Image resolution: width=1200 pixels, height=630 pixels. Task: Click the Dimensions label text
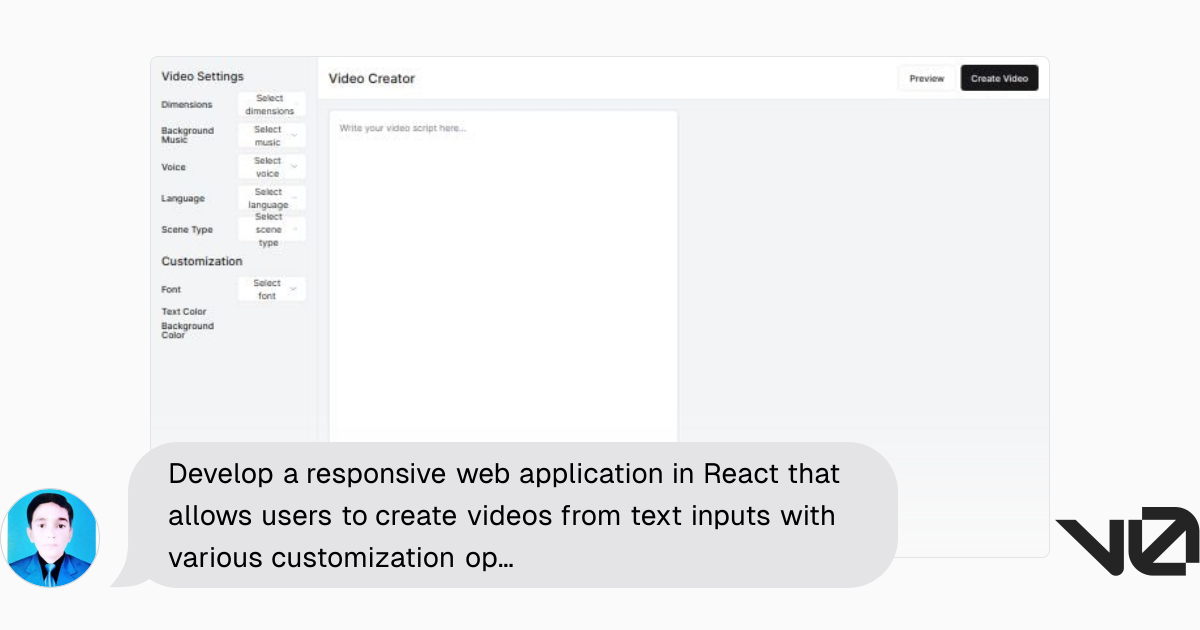(187, 104)
